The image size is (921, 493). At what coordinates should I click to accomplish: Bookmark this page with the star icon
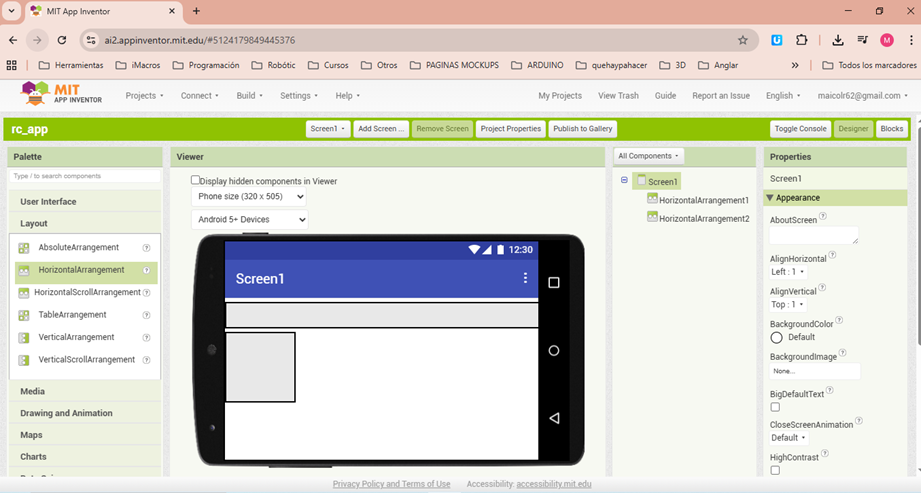point(742,40)
